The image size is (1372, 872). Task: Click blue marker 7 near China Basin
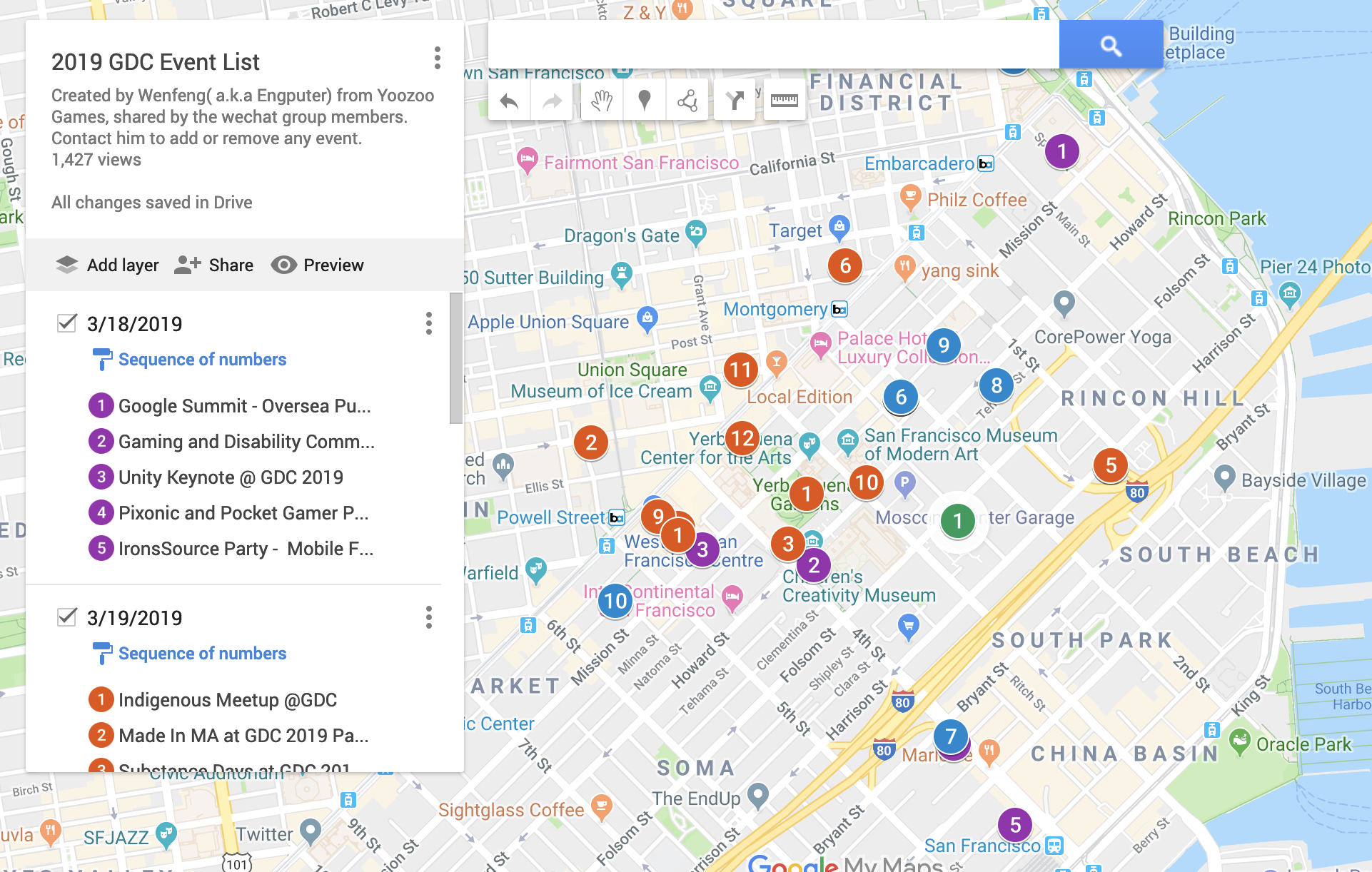point(951,735)
